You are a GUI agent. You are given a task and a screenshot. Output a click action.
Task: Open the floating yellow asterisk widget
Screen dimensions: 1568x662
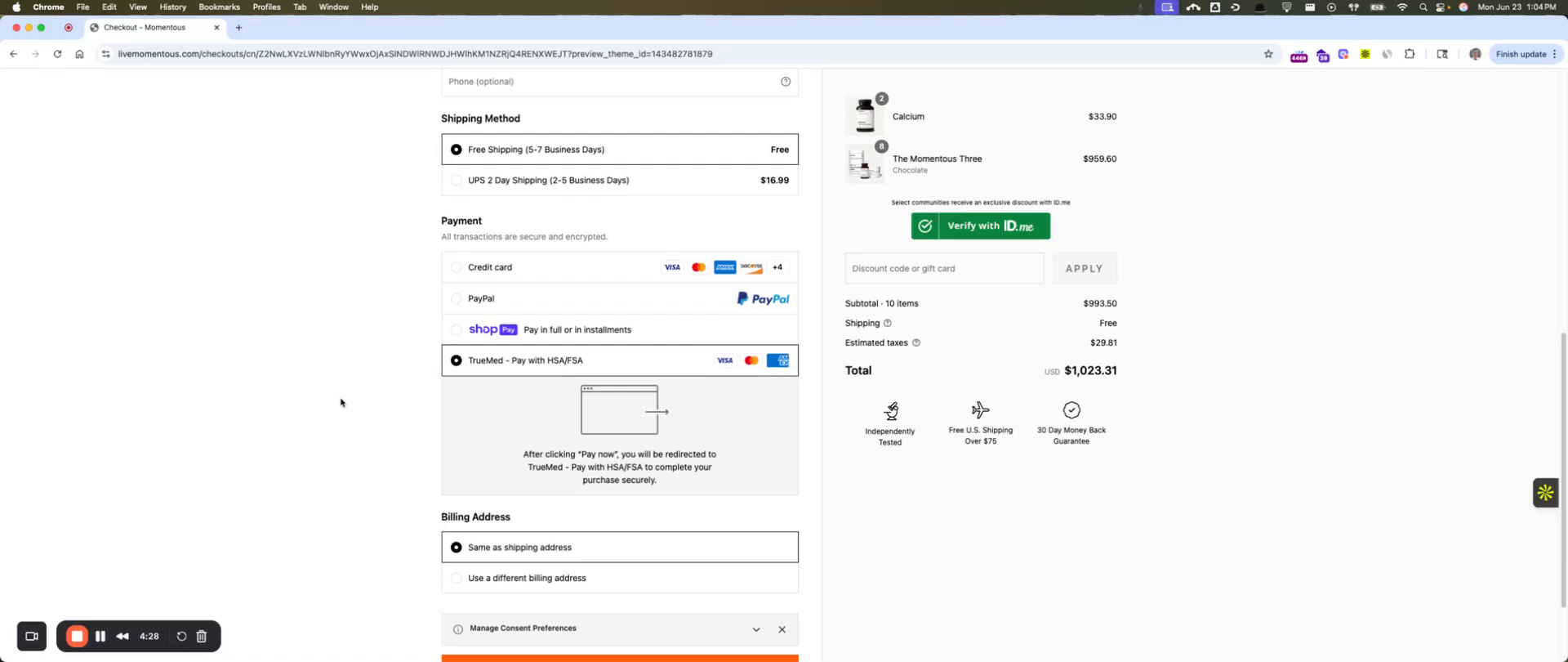pos(1545,493)
